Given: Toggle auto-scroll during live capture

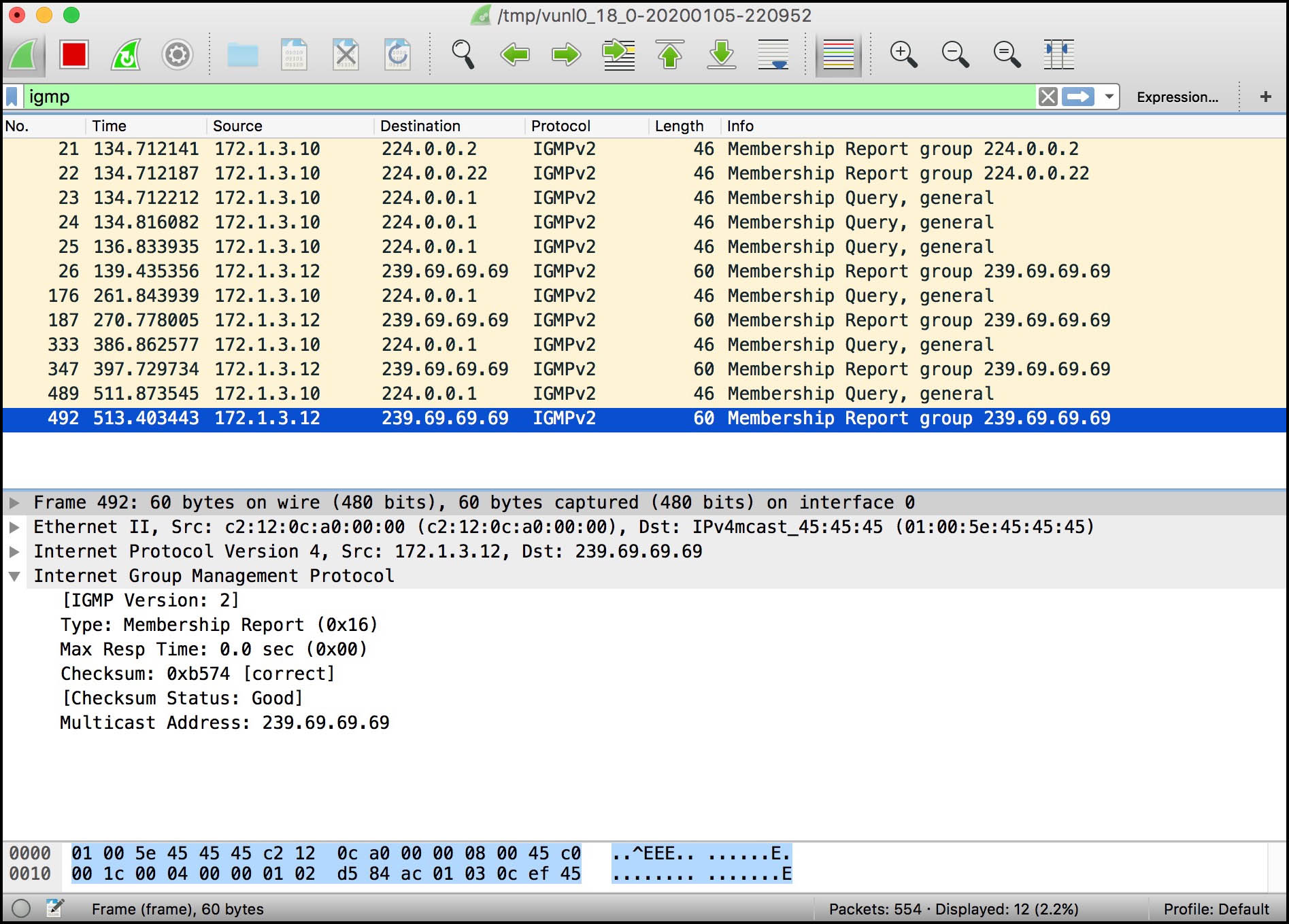Looking at the screenshot, I should tap(773, 54).
